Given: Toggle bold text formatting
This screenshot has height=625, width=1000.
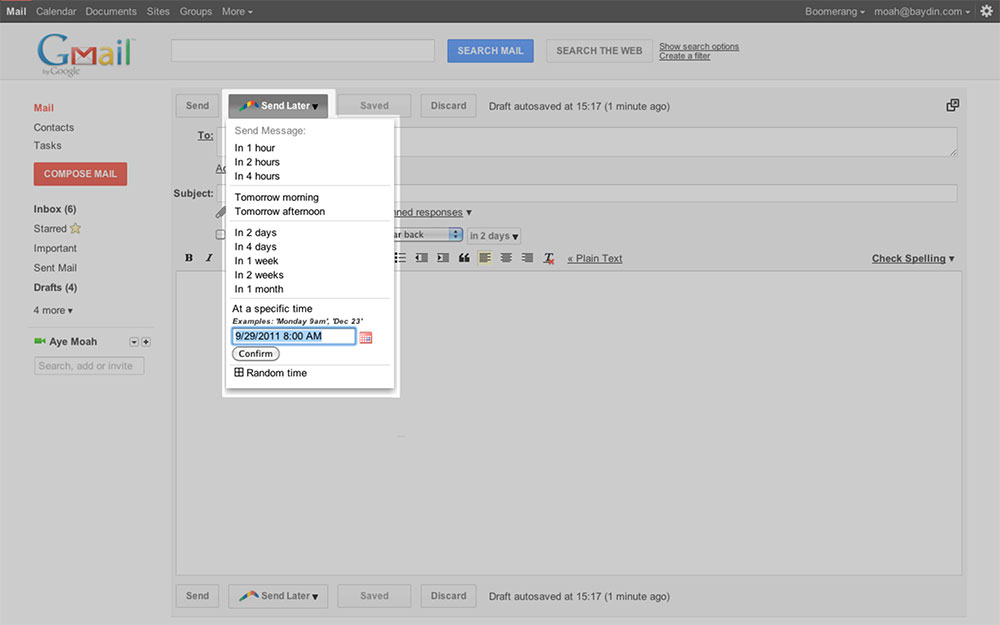Looking at the screenshot, I should coord(189,258).
